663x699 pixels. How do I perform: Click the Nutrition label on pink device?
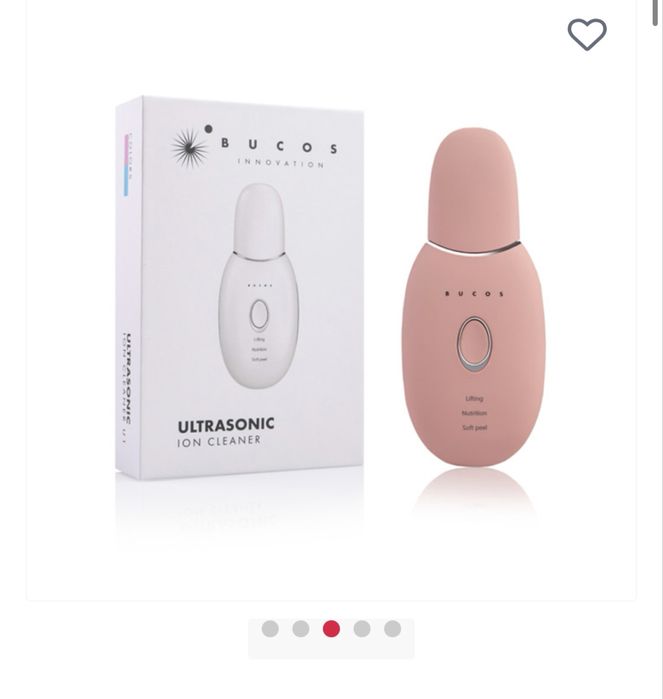(x=474, y=413)
